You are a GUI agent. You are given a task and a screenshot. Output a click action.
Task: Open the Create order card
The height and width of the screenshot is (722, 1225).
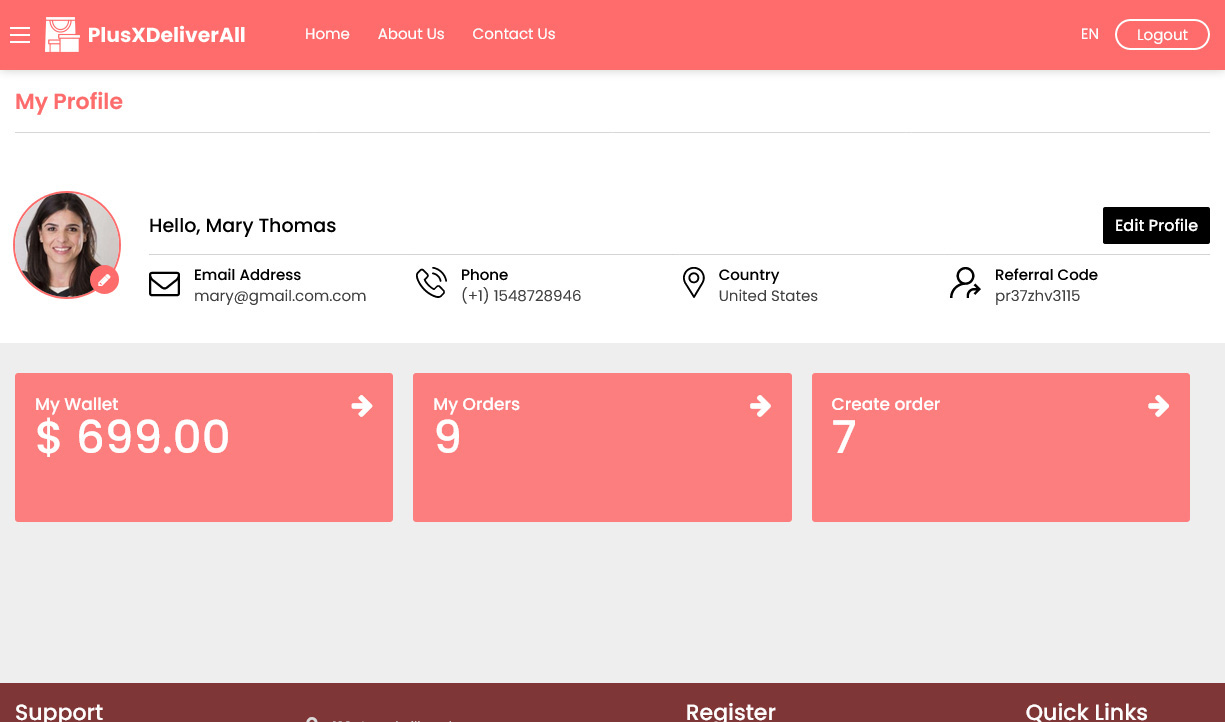pyautogui.click(x=1001, y=447)
